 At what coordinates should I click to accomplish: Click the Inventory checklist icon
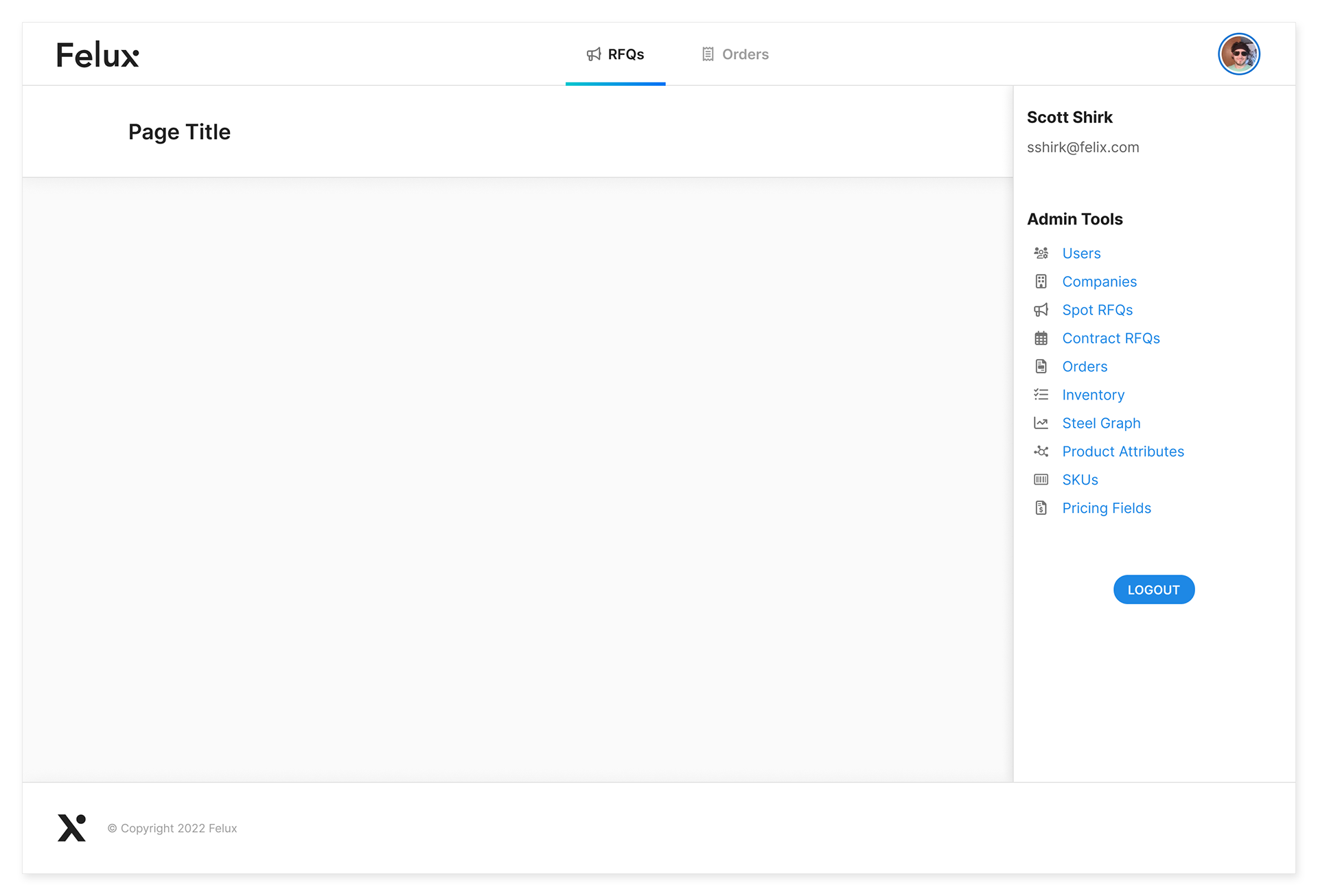[x=1041, y=395]
